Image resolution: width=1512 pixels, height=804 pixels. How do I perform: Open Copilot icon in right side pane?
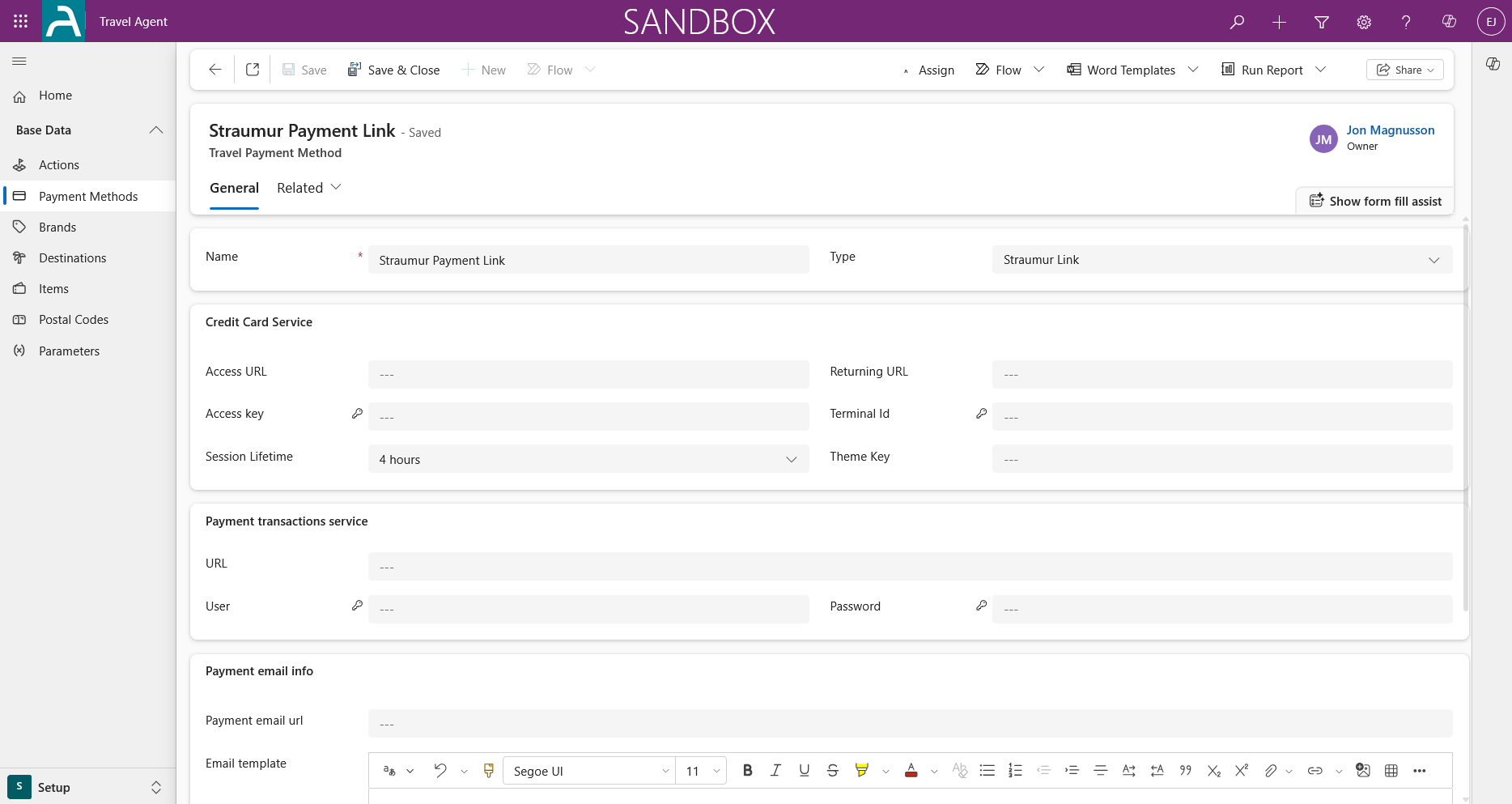pyautogui.click(x=1493, y=64)
